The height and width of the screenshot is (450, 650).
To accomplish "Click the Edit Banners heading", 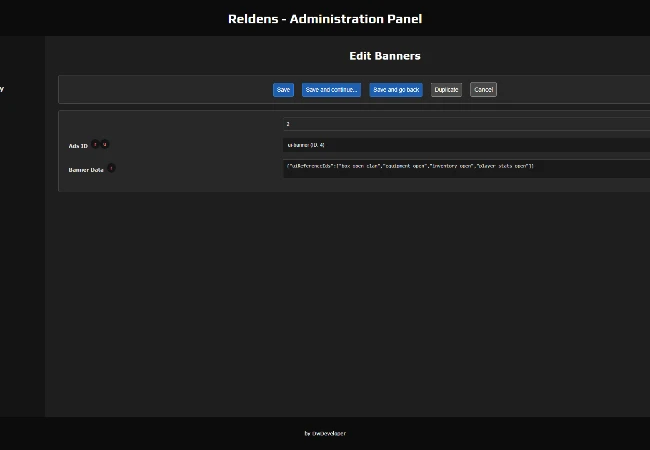I will [x=385, y=56].
